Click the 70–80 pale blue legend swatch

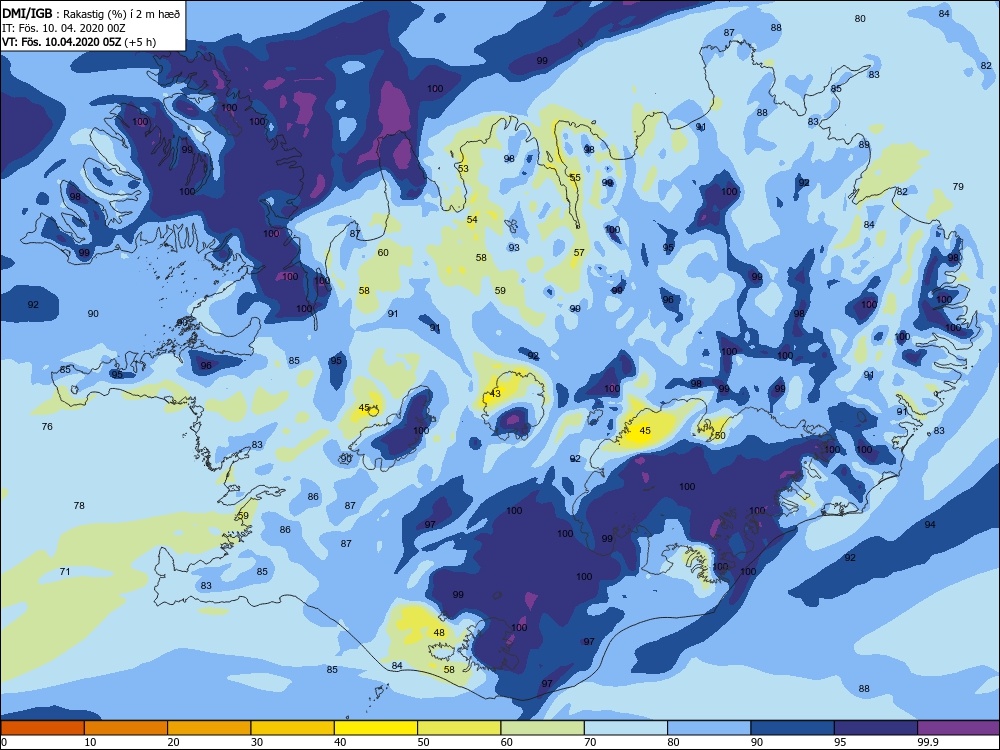(626, 728)
